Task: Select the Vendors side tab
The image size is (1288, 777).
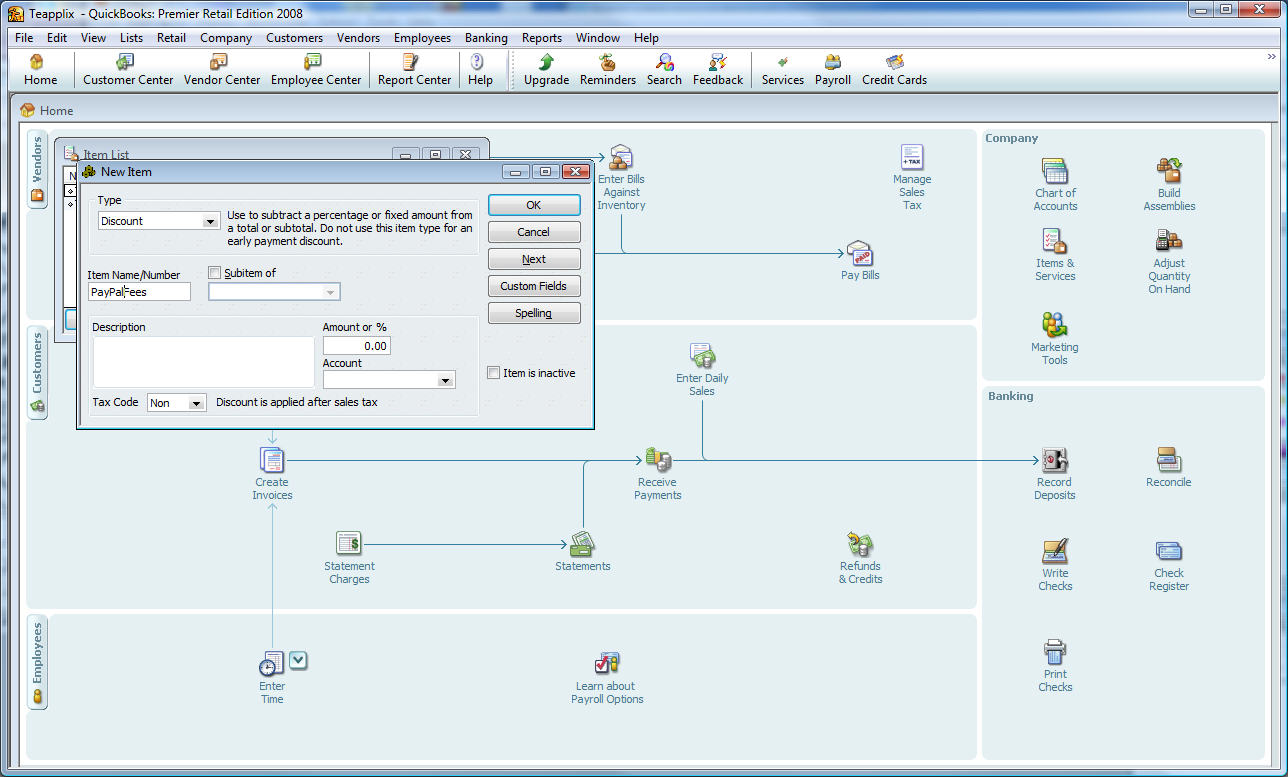Action: pyautogui.click(x=38, y=169)
